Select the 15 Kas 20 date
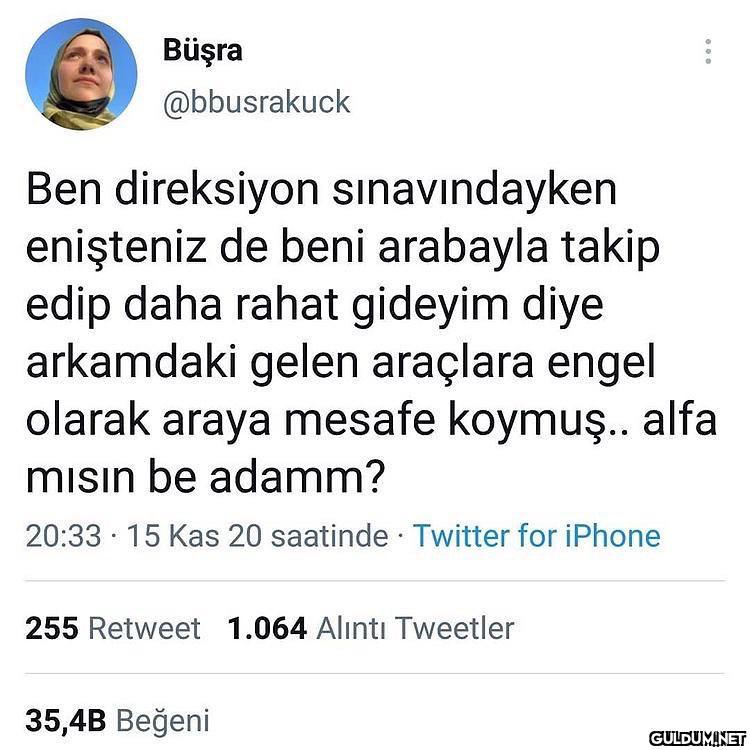 pyautogui.click(x=194, y=536)
